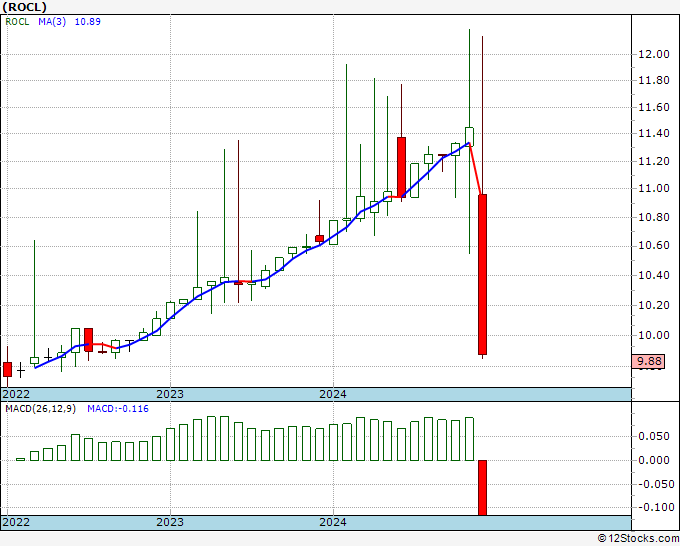Screen dimensions: 680x546
Task: Click the MACD(26,12,9) indicator label
Action: (x=40, y=409)
